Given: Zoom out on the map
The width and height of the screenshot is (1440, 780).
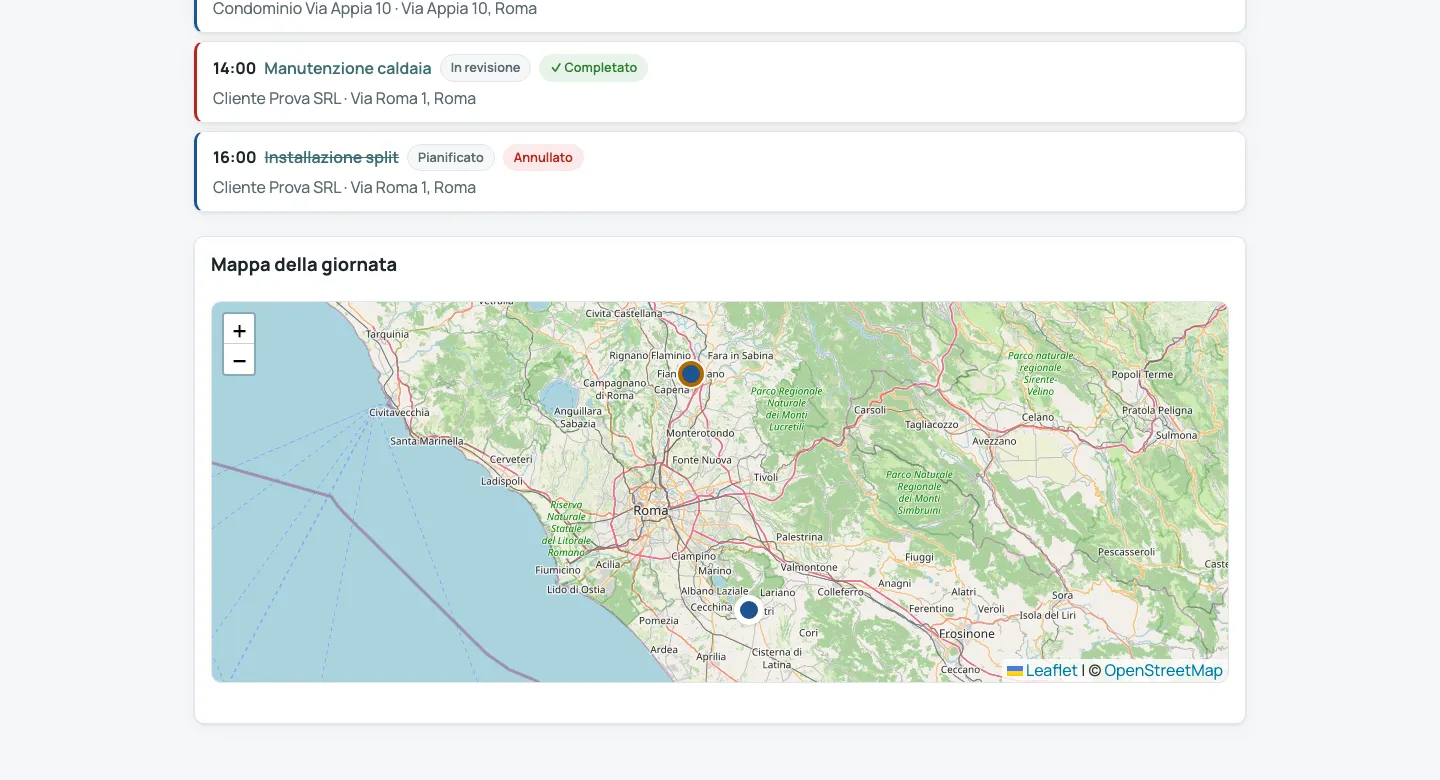Looking at the screenshot, I should tap(239, 360).
